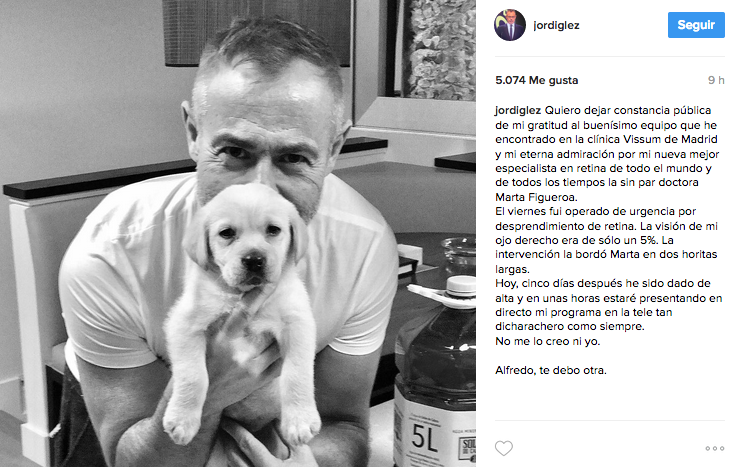Select the bold jordiglez name starting the caption
Screen dimensions: 732x467
518,111
